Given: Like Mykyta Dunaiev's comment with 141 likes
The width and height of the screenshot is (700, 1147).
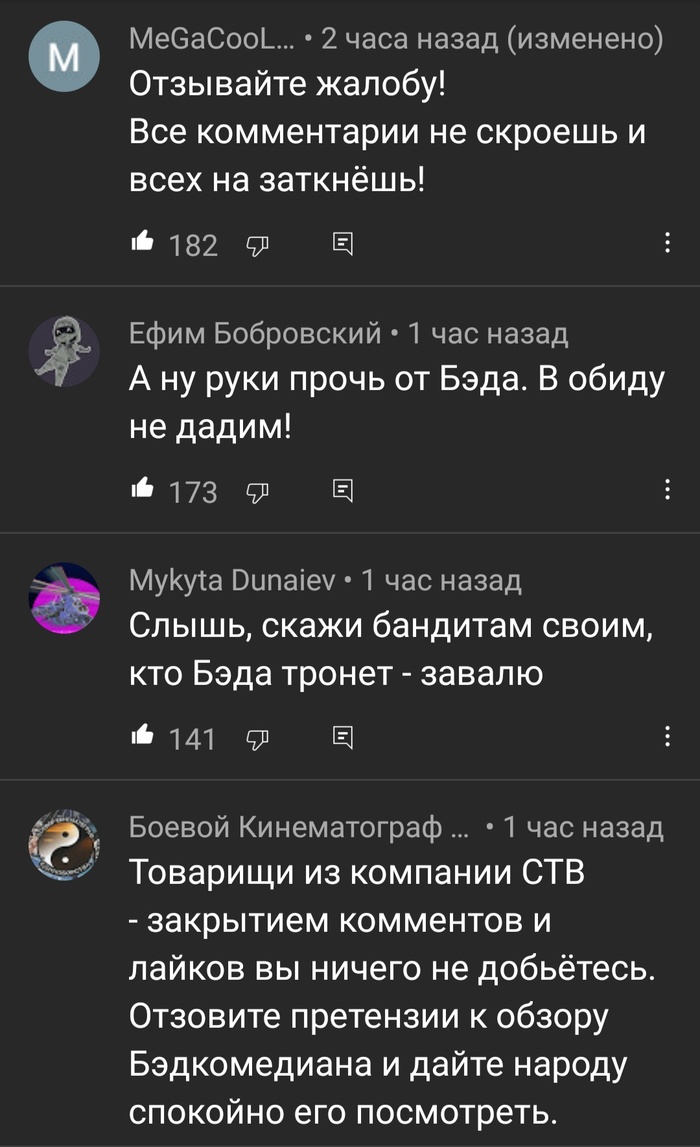Looking at the screenshot, I should 142,734.
